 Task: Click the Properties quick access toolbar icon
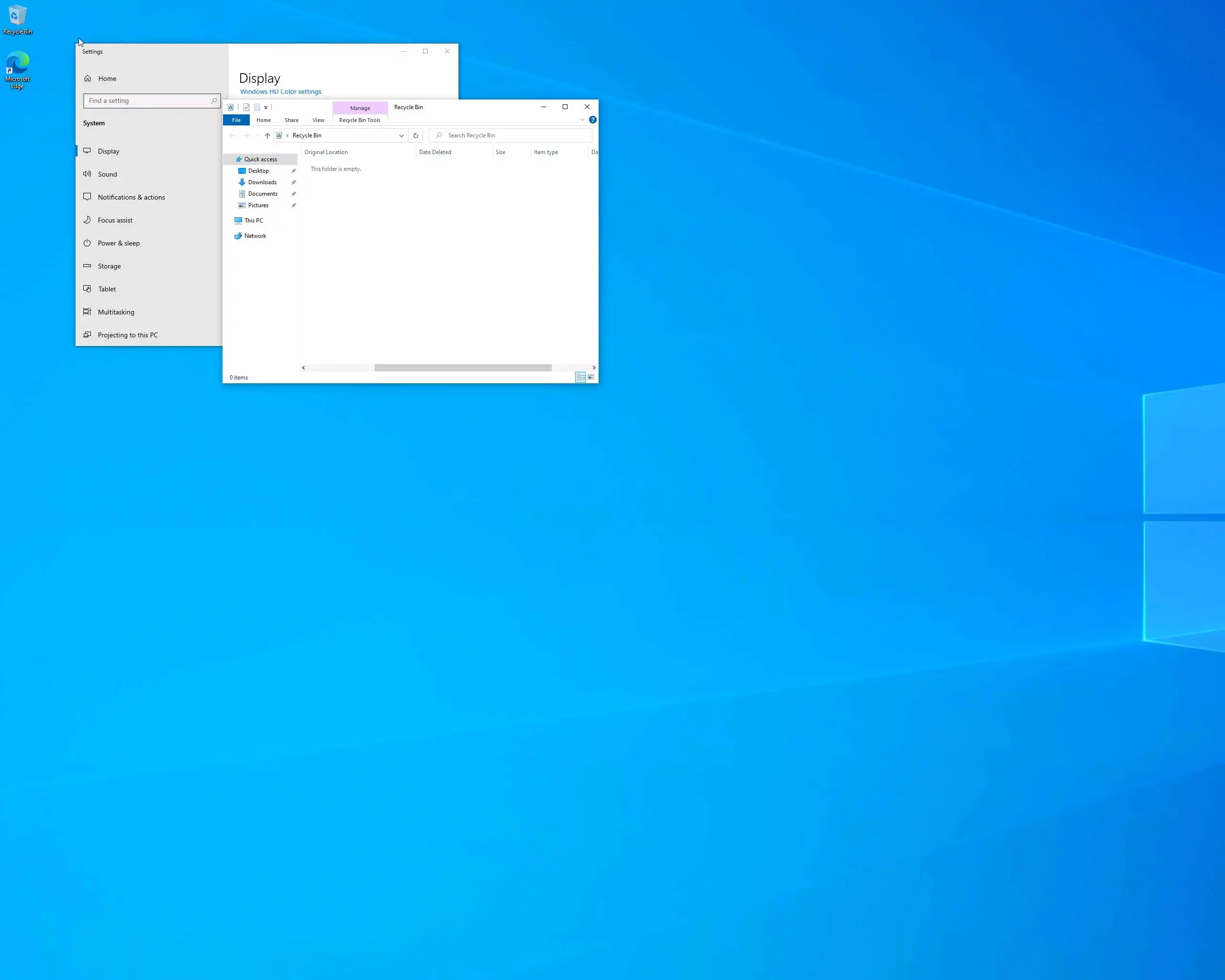click(x=246, y=107)
